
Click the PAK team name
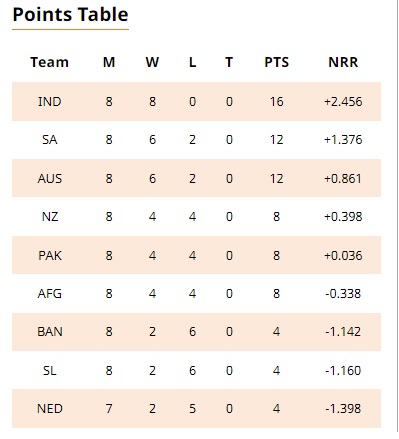click(x=50, y=256)
